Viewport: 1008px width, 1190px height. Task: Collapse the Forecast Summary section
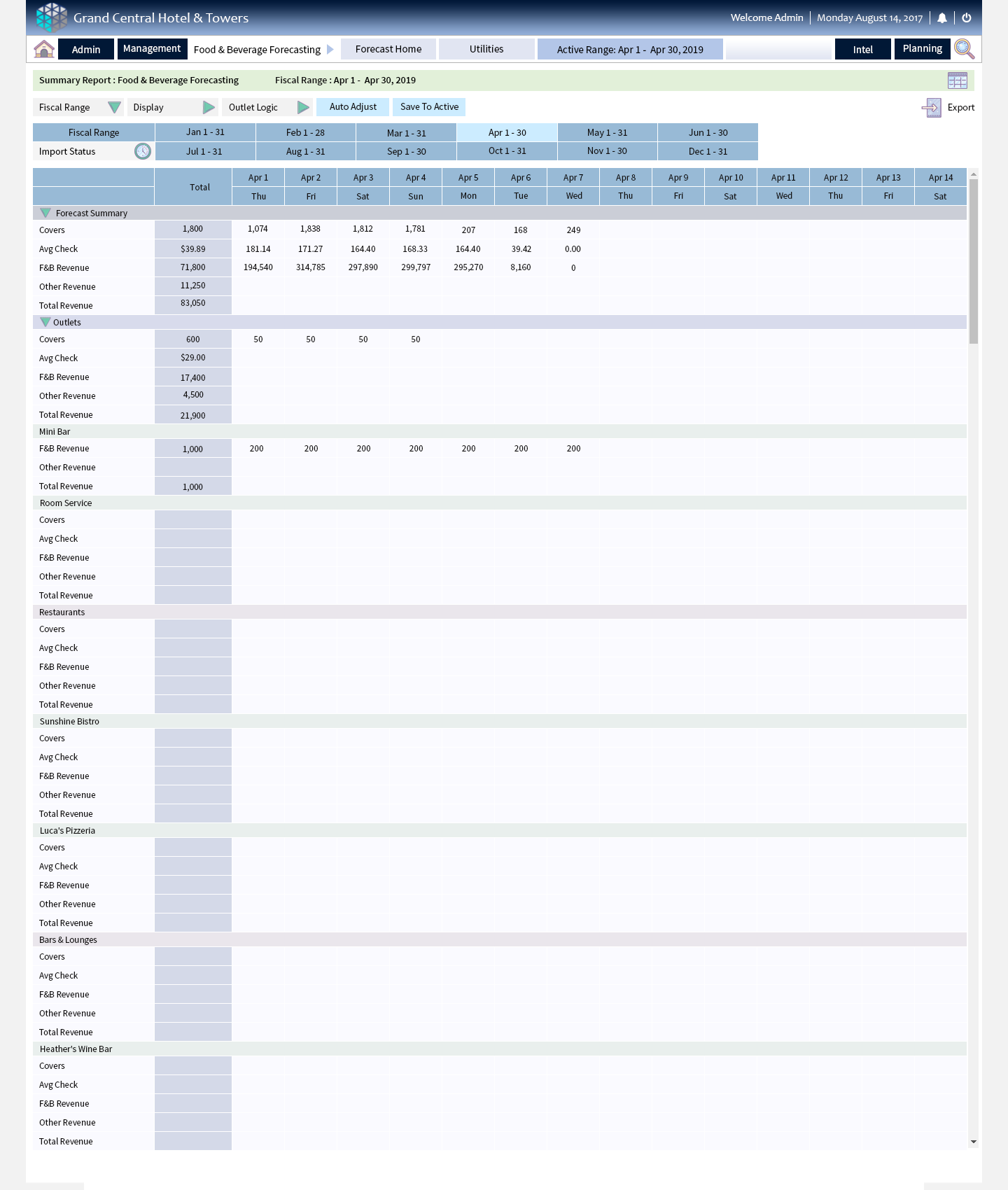point(45,213)
